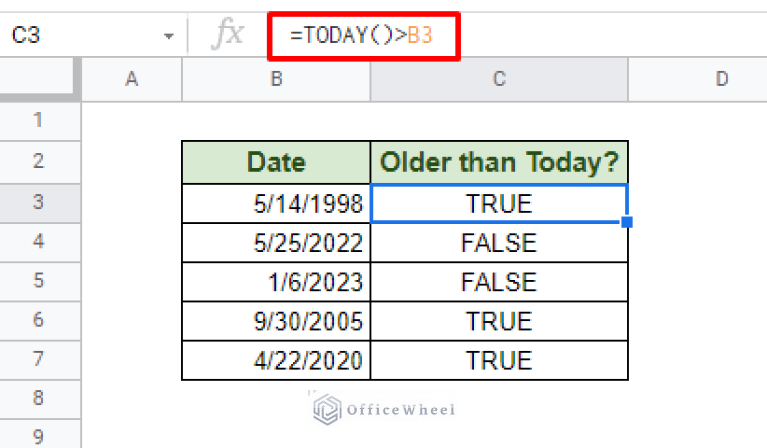Screen dimensions: 767x448
Task: Click the FALSE cell beside 5/25/2022
Action: click(499, 243)
